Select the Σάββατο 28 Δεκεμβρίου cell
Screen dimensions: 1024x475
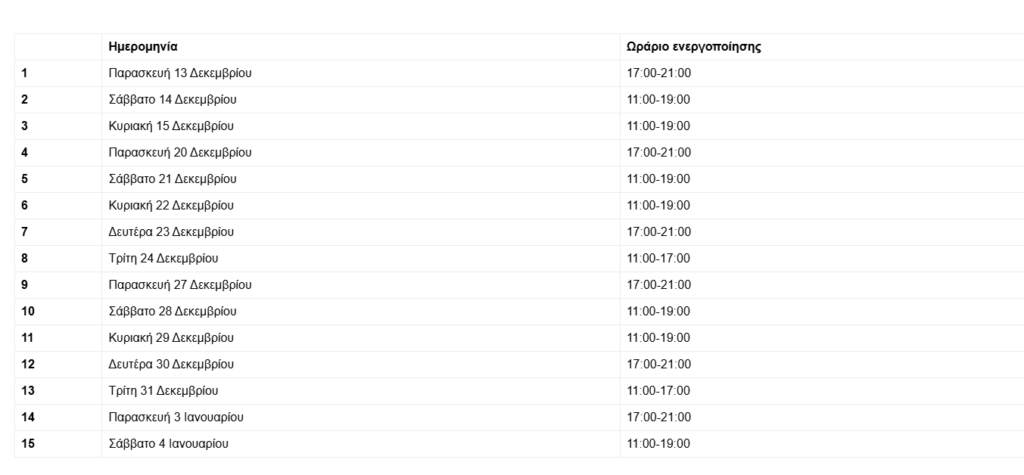pos(173,312)
